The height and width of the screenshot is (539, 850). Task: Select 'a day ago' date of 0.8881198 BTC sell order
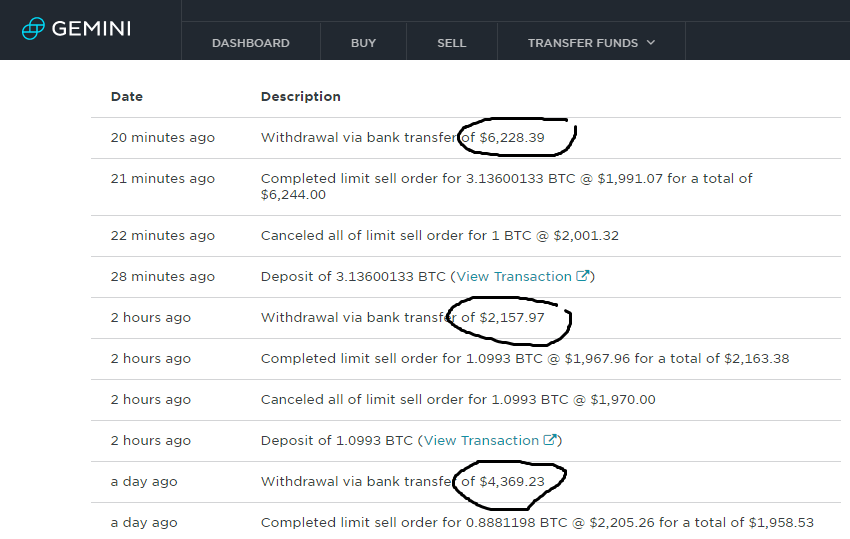coord(144,523)
